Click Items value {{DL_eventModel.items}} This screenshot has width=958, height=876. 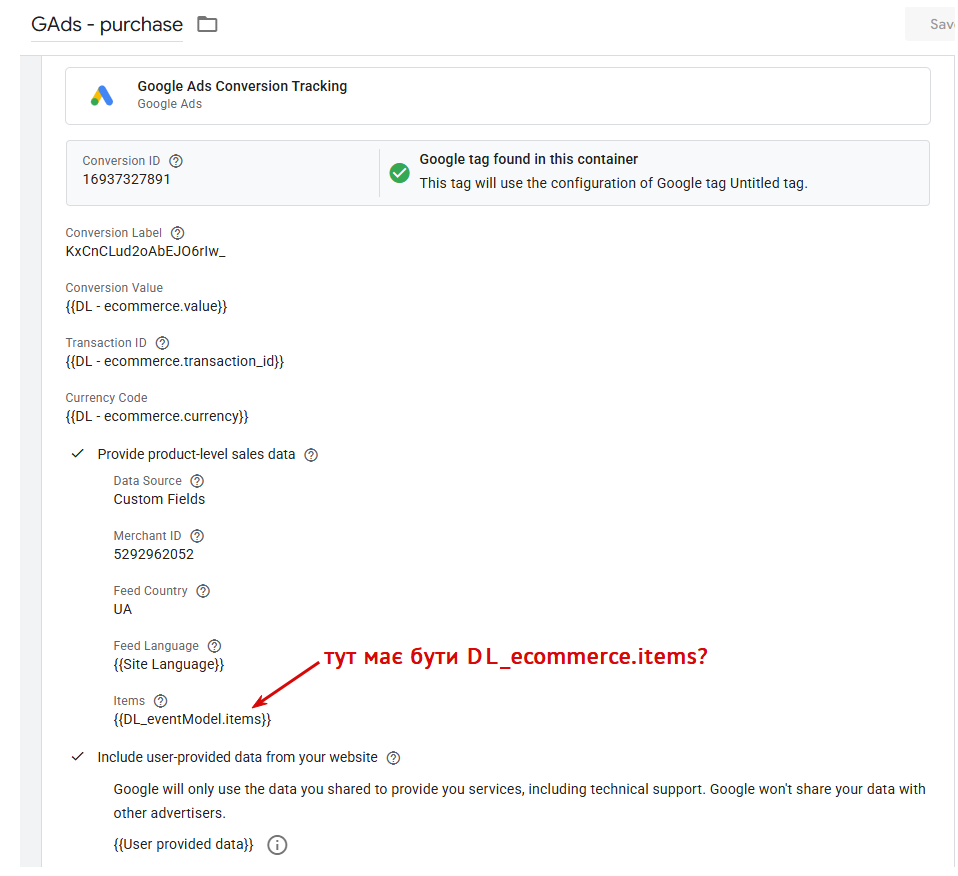click(x=192, y=720)
